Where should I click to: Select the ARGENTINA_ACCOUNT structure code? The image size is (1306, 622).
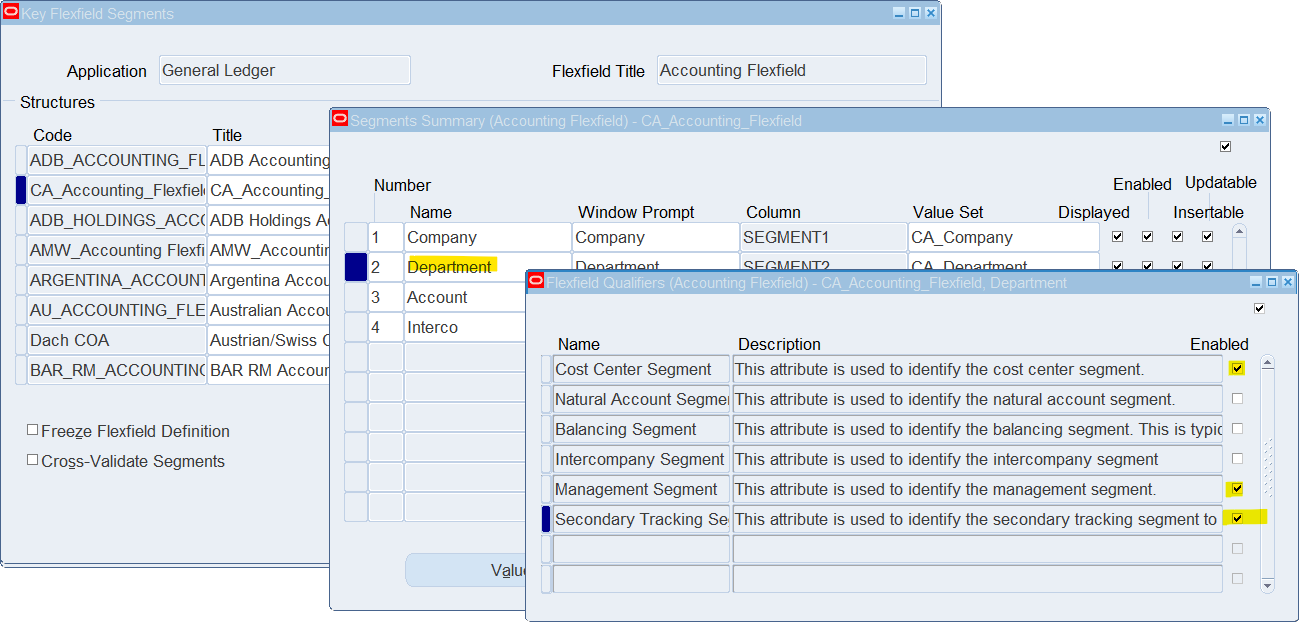[117, 280]
